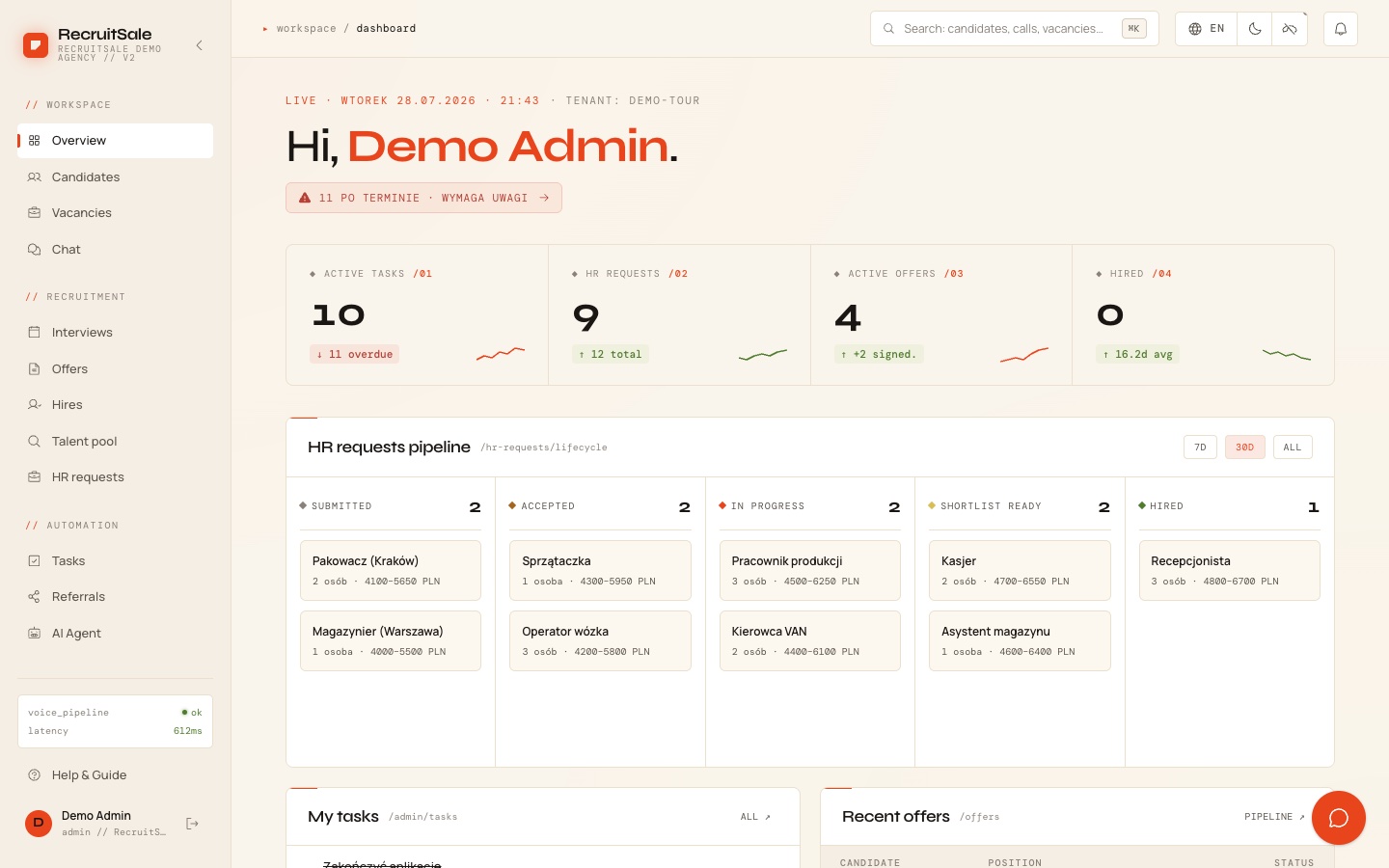1389x868 pixels.
Task: Click the +2 signed badge
Action: pos(879,354)
